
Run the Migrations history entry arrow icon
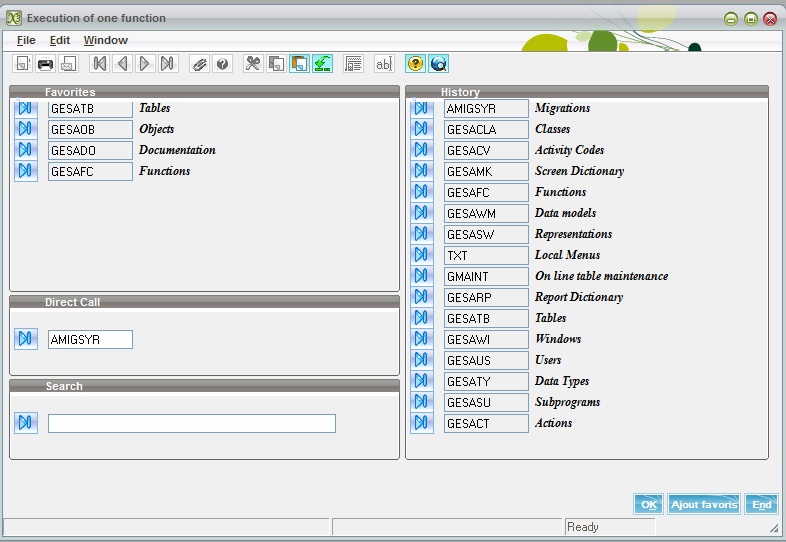pos(422,108)
